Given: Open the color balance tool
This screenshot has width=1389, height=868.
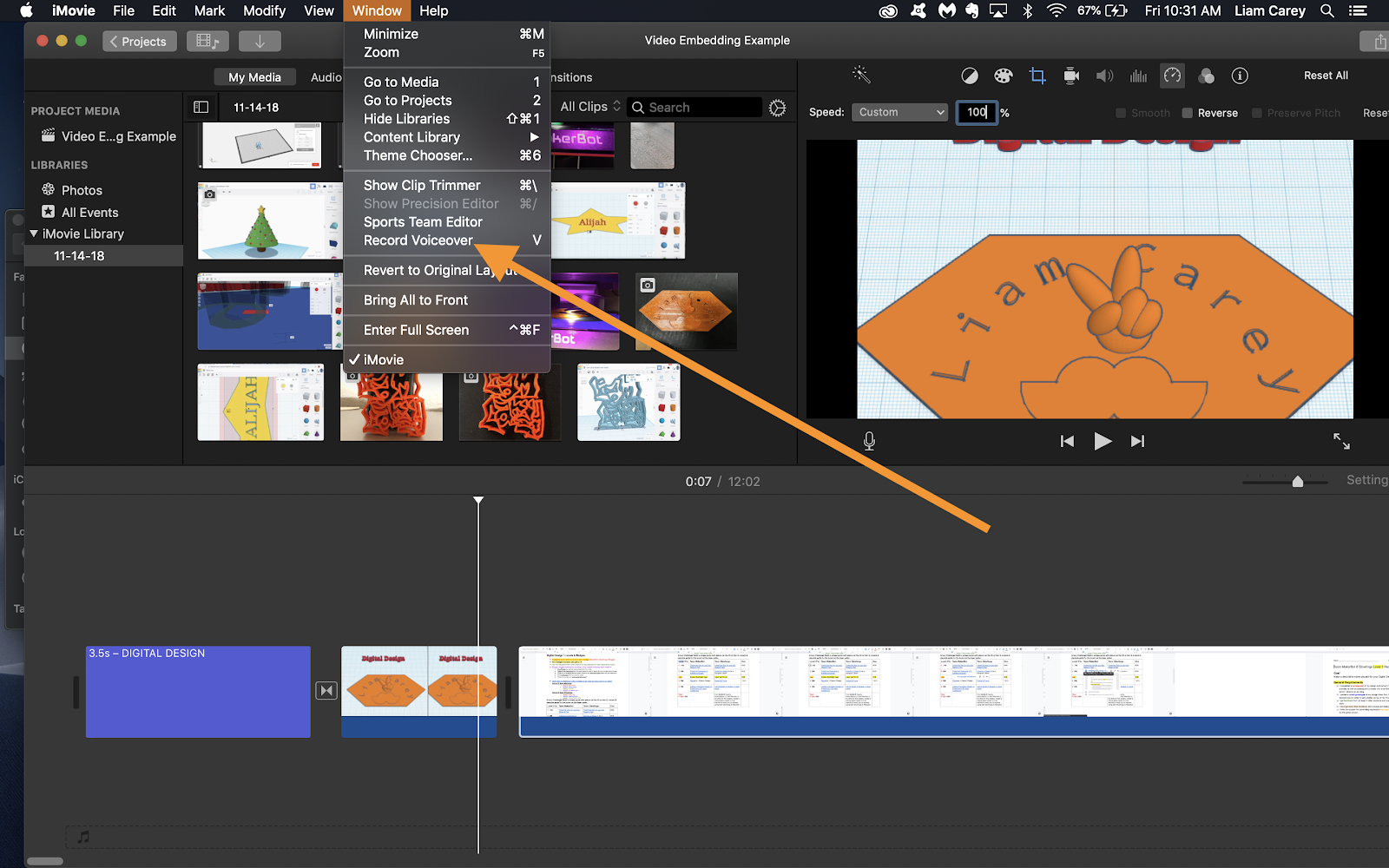Looking at the screenshot, I should point(970,76).
